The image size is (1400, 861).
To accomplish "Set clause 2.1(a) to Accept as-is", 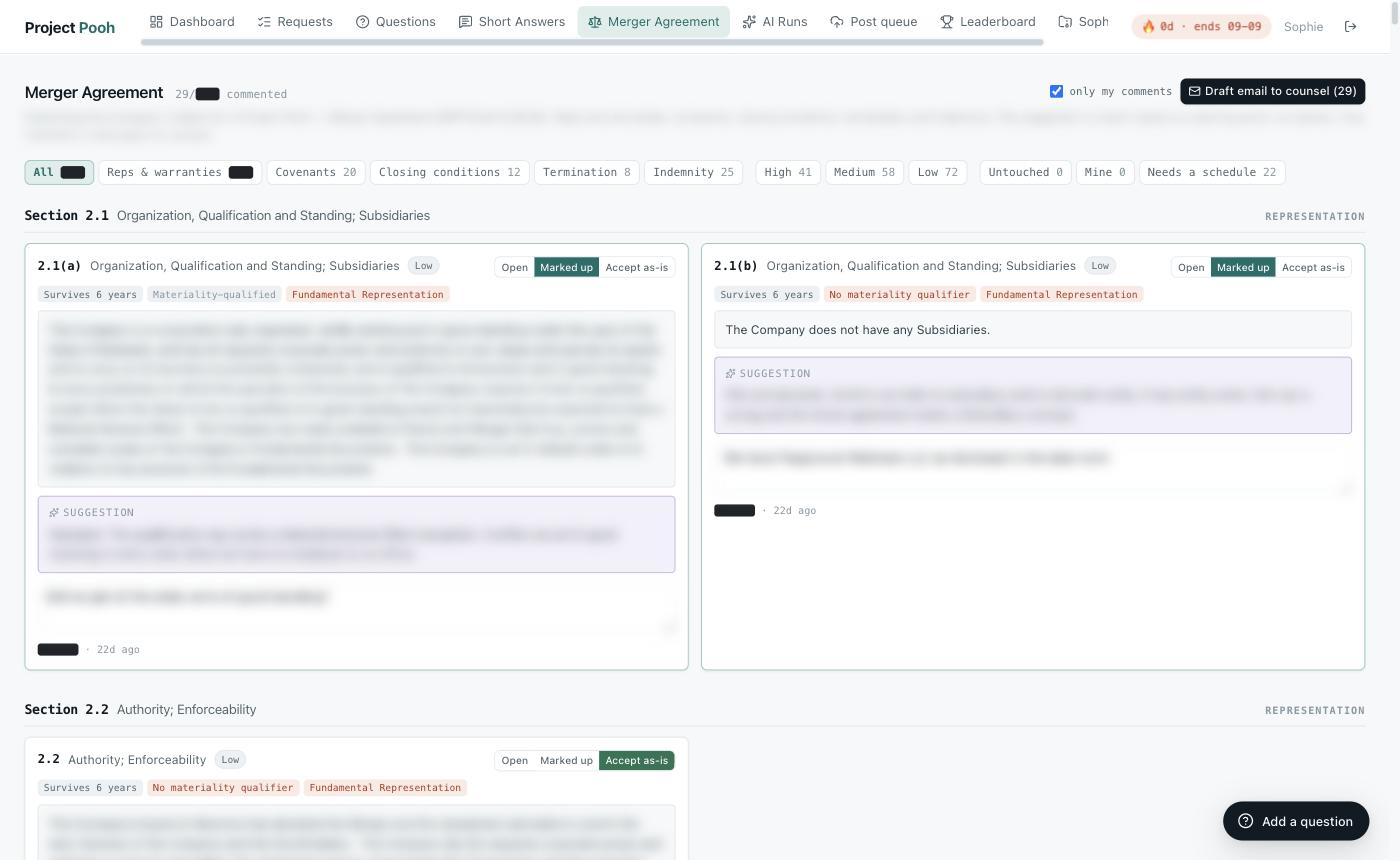I will (x=637, y=267).
